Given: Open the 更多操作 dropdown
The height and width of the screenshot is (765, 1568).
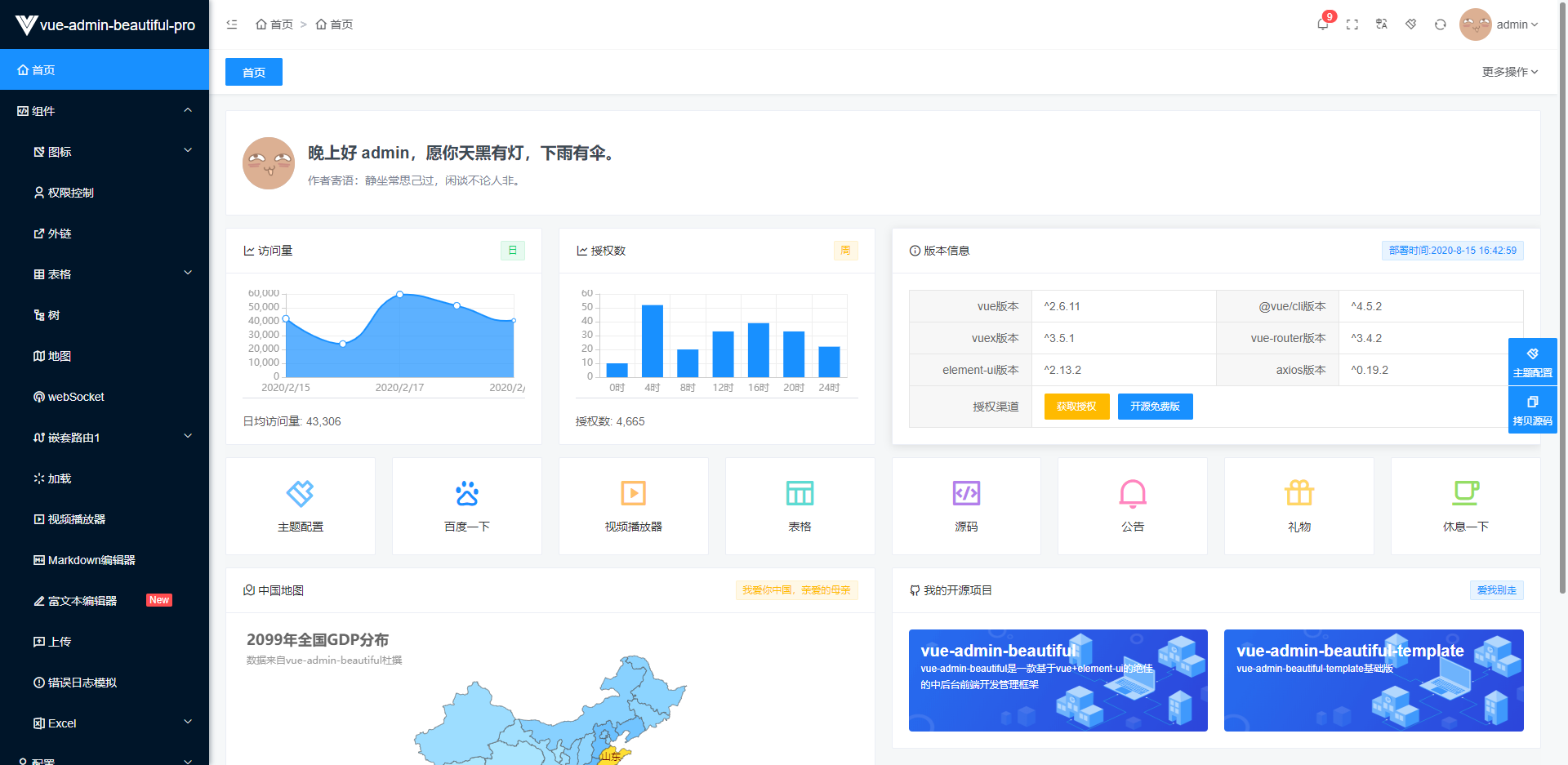Looking at the screenshot, I should coord(1510,72).
